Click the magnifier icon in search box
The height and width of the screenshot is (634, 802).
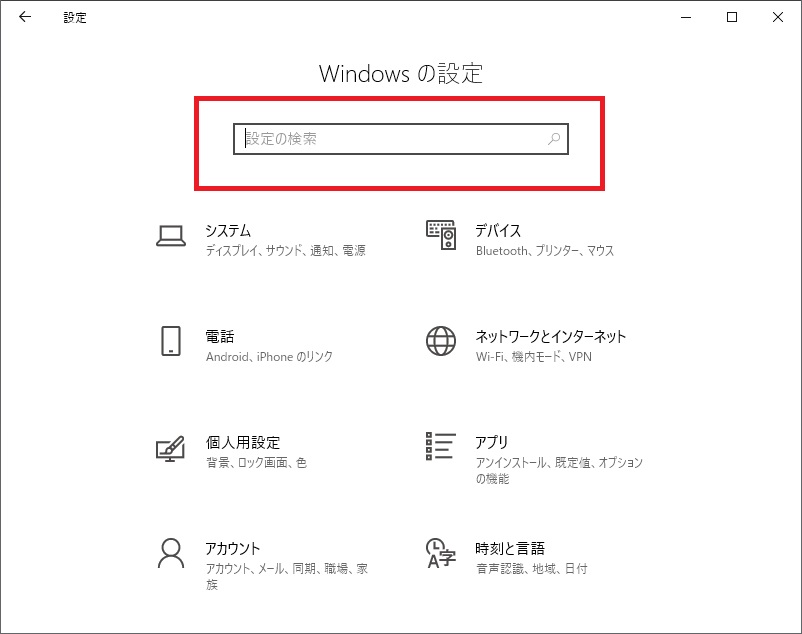554,139
